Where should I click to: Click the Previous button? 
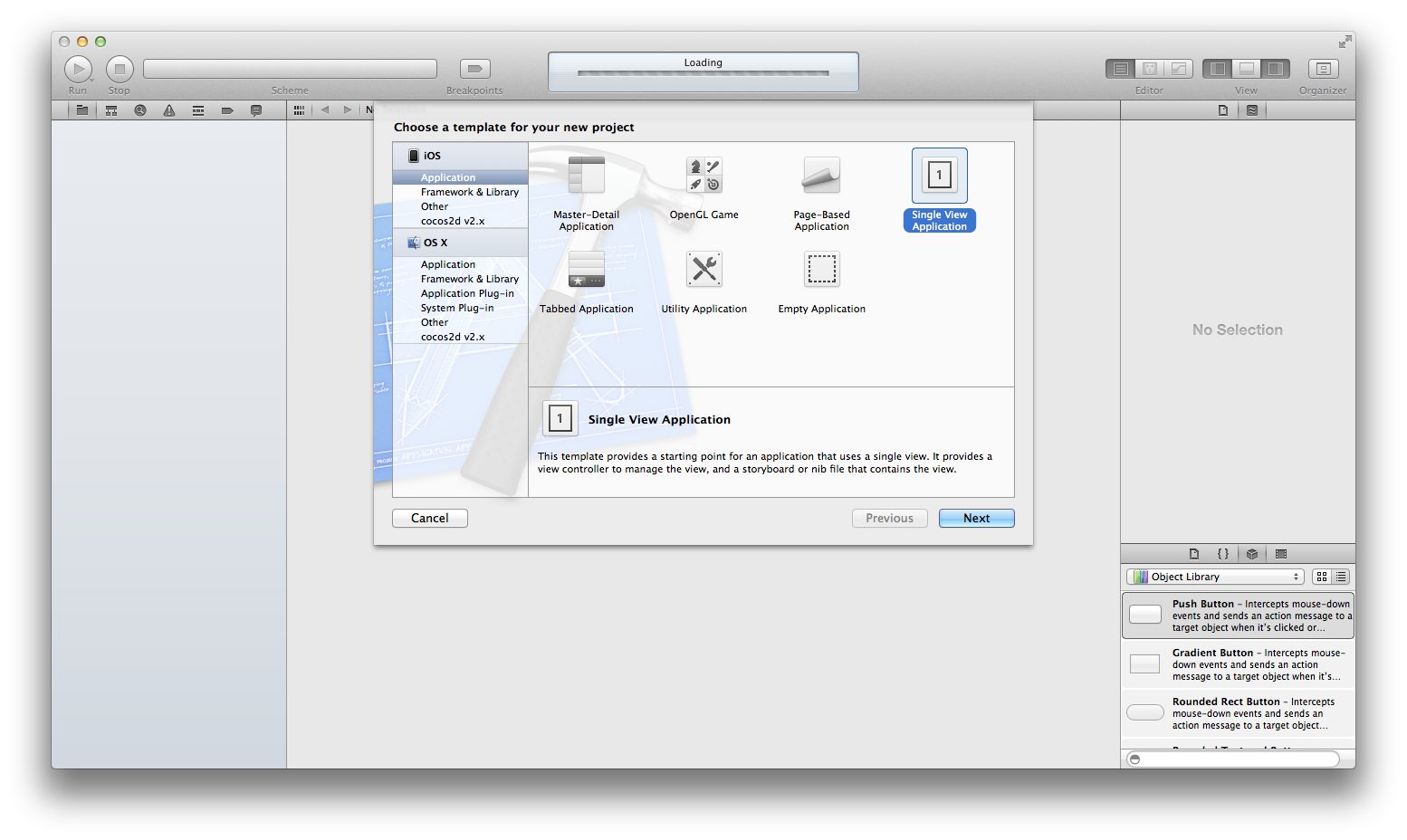pyautogui.click(x=890, y=518)
